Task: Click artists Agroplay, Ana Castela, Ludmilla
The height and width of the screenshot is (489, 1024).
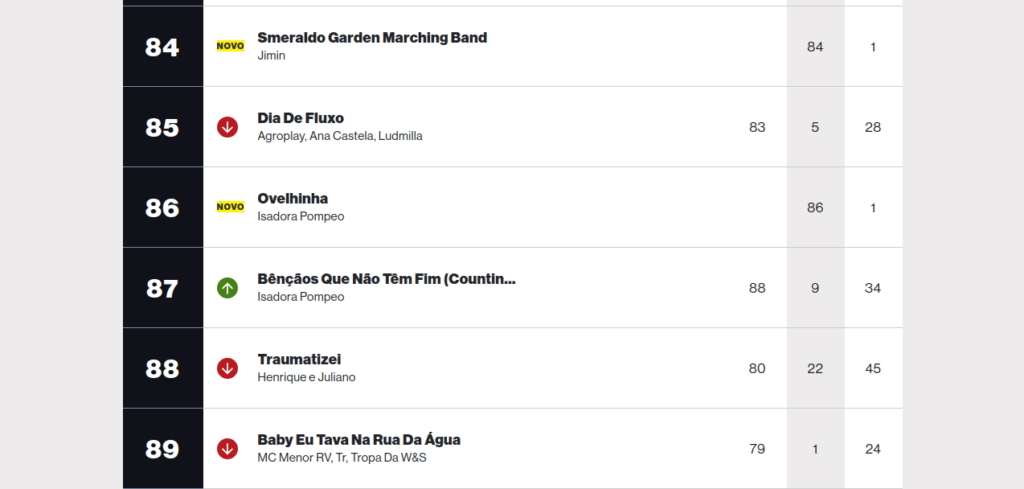Action: [x=340, y=136]
